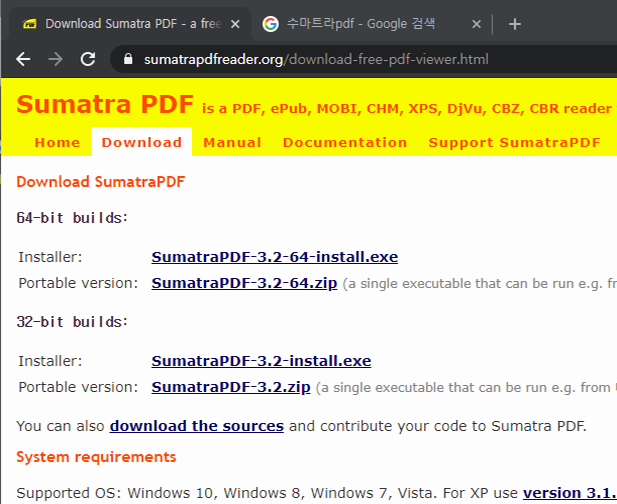Open the 'version 3.1' link for XP
The image size is (617, 504).
pos(569,493)
